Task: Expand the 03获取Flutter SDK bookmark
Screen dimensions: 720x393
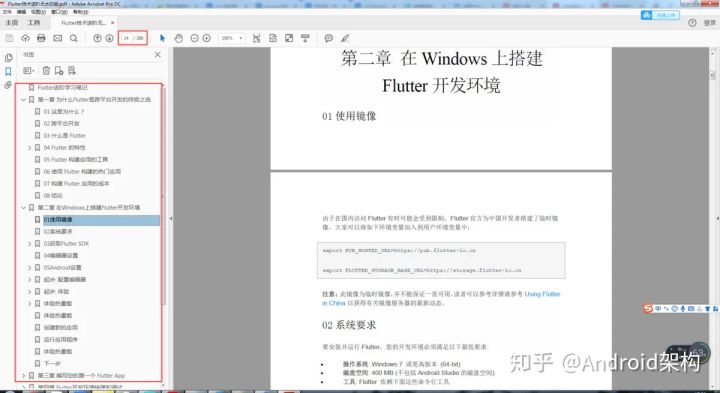Action: (29, 244)
